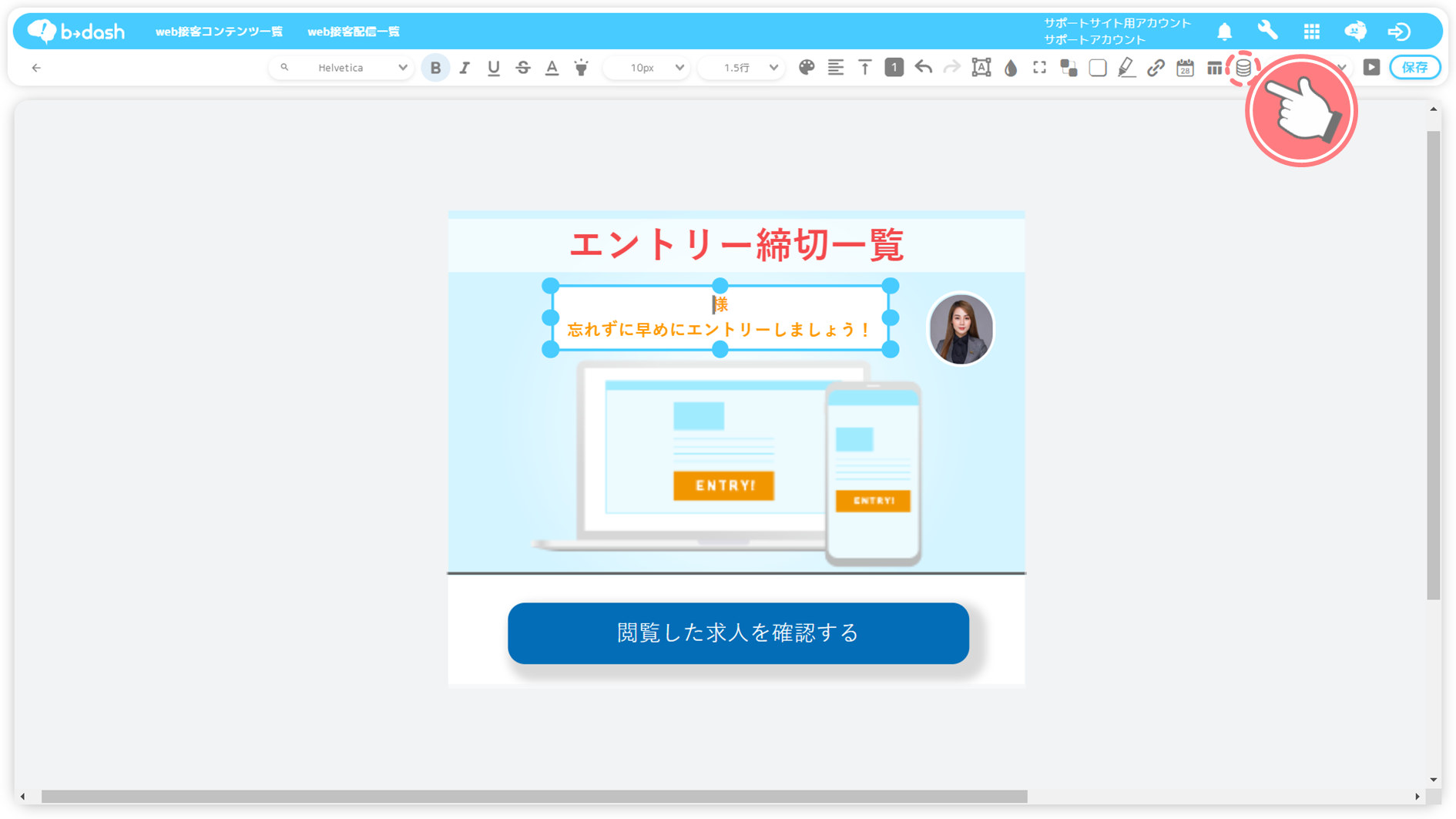
Task: Toggle bold formatting
Action: click(435, 68)
